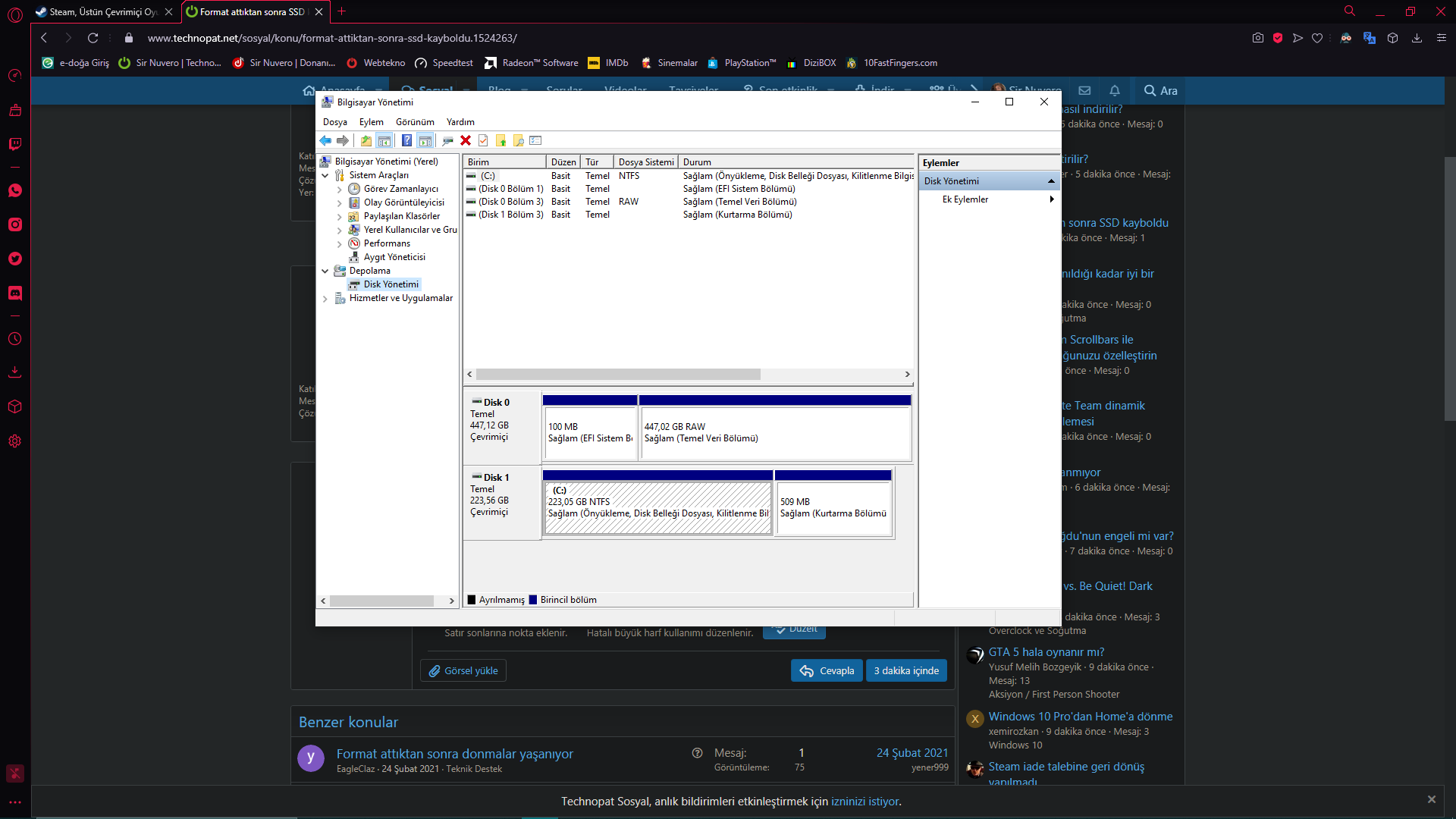1456x819 pixels.
Task: Select the 447,02 GB RAW partition block
Action: (775, 433)
